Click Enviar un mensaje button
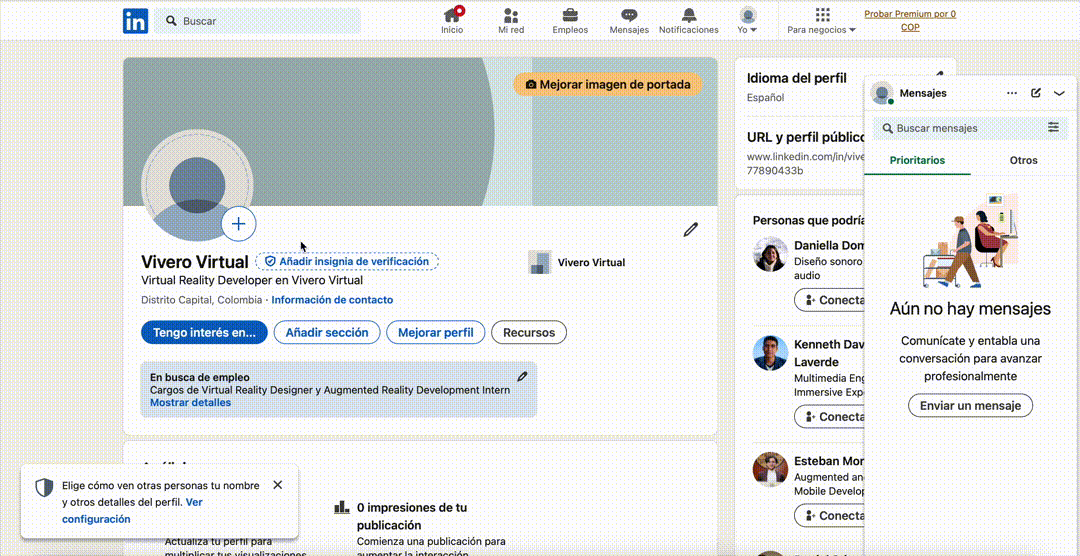This screenshot has width=1080, height=556. [x=970, y=405]
